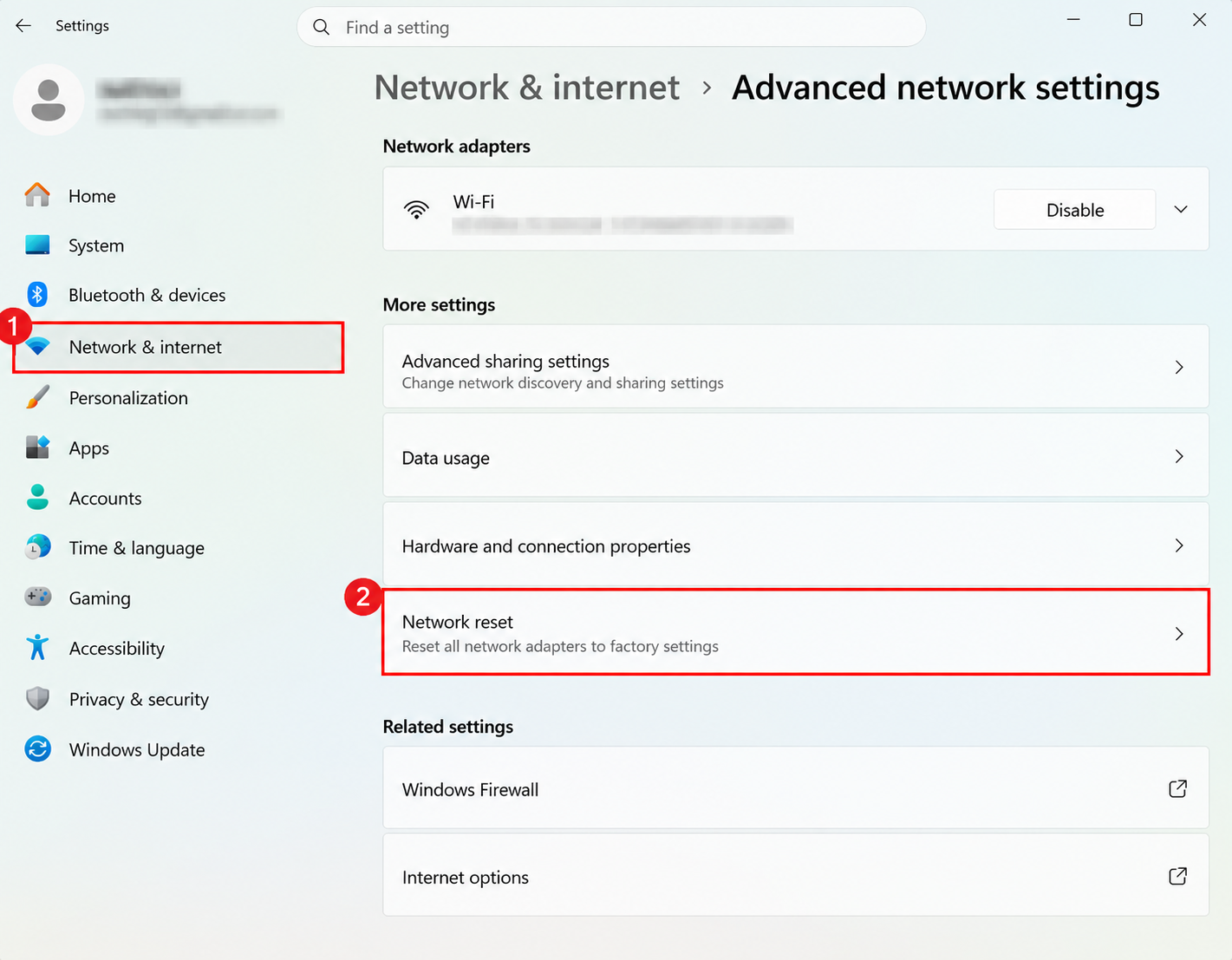This screenshot has width=1232, height=960.
Task: Click the Wi-Fi adapter signal icon
Action: tap(416, 210)
